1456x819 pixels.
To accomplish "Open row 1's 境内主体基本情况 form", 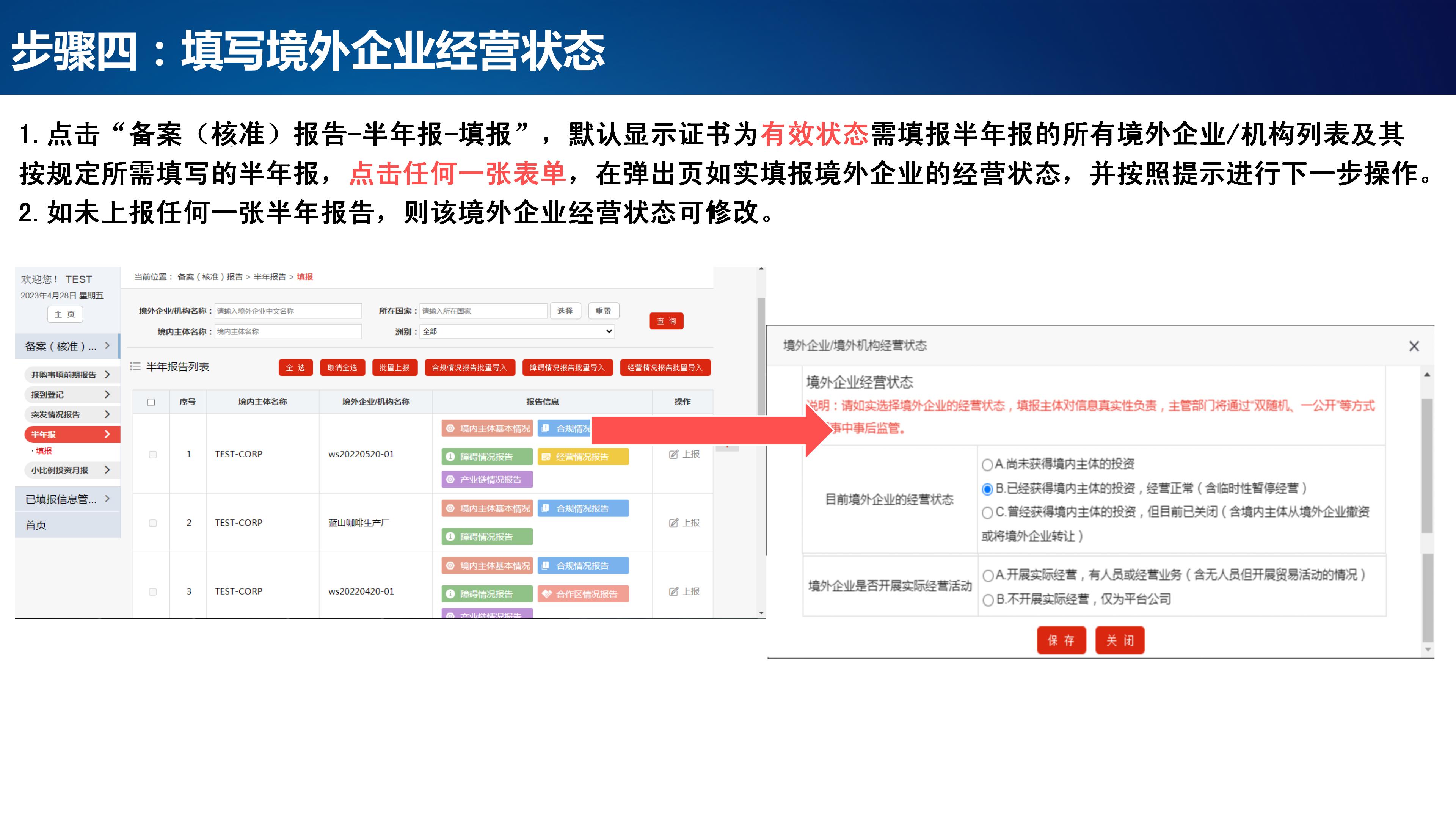I will pos(486,428).
